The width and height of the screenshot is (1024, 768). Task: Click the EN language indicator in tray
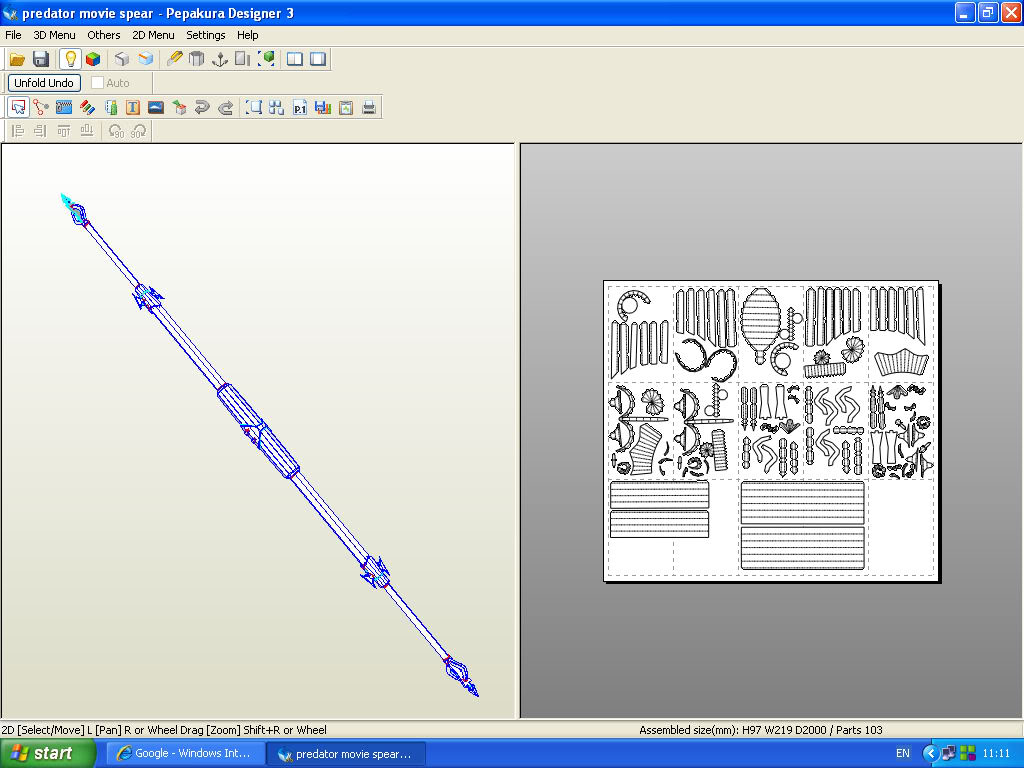pyautogui.click(x=903, y=753)
